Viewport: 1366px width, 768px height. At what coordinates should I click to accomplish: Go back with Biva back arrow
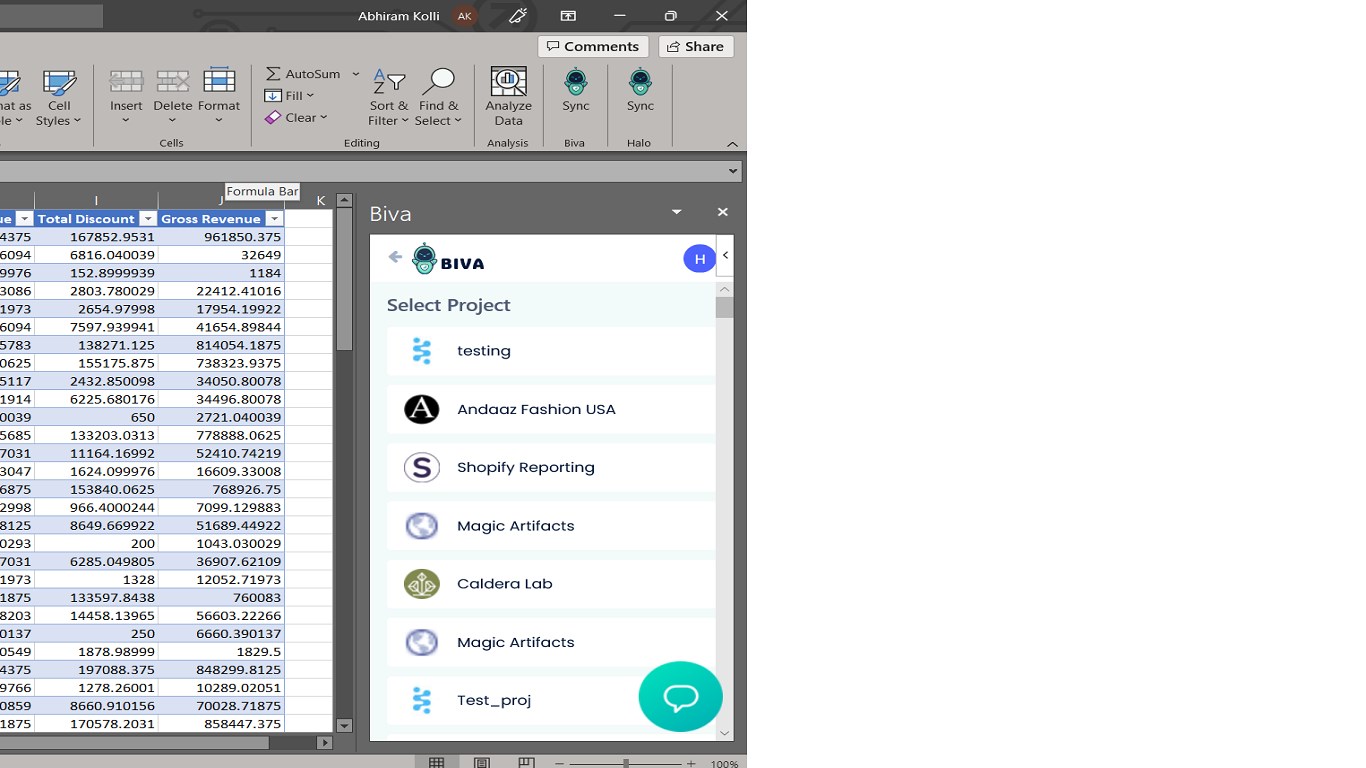(x=395, y=257)
